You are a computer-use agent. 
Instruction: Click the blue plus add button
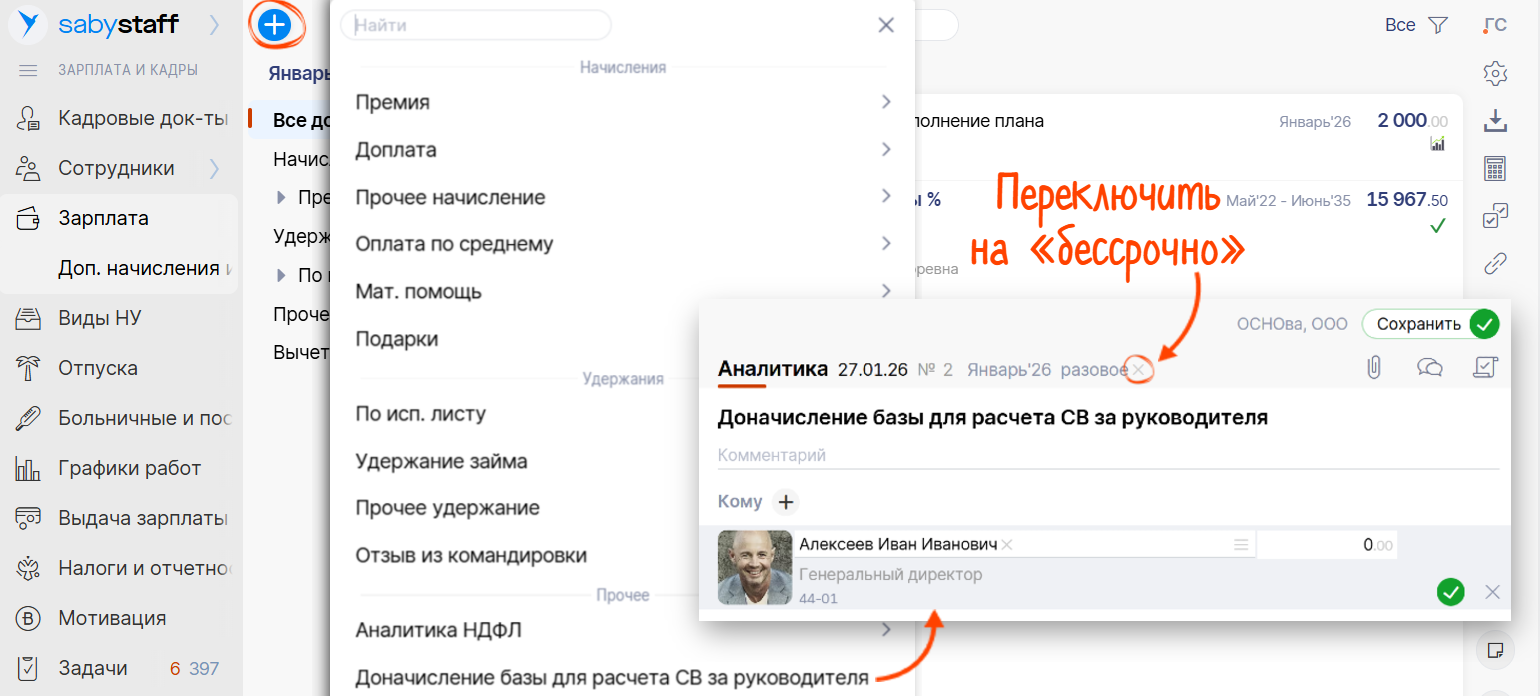pyautogui.click(x=274, y=25)
